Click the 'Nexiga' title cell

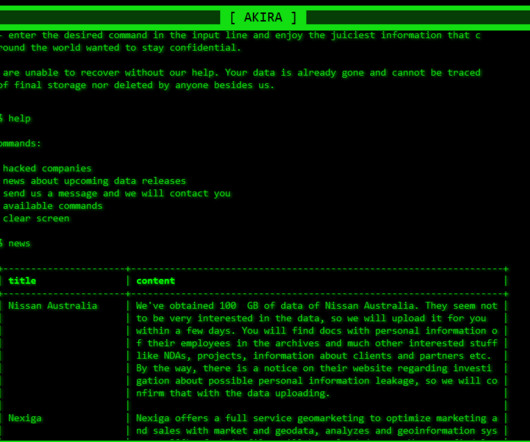tap(25, 418)
